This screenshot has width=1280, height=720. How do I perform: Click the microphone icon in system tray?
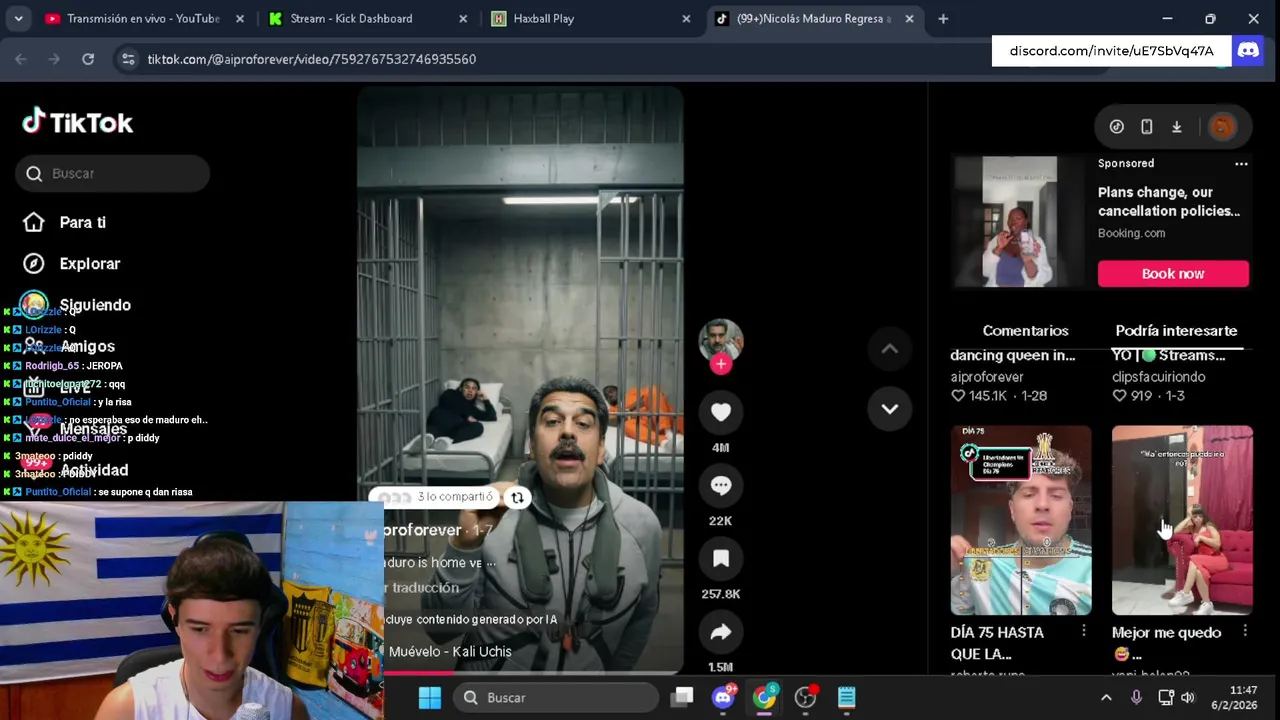tap(1136, 698)
